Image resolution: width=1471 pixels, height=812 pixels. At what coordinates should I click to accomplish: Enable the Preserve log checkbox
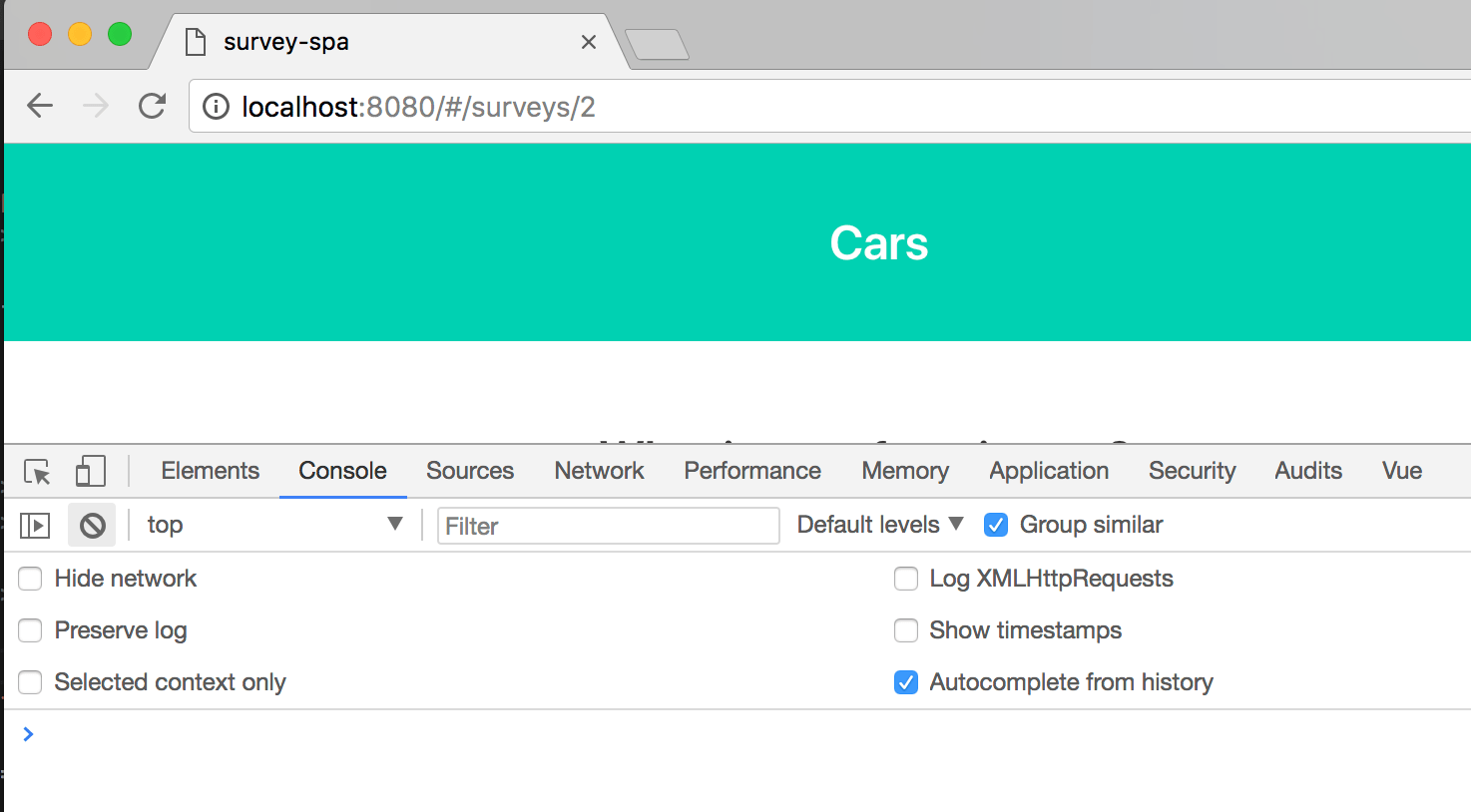coord(30,630)
